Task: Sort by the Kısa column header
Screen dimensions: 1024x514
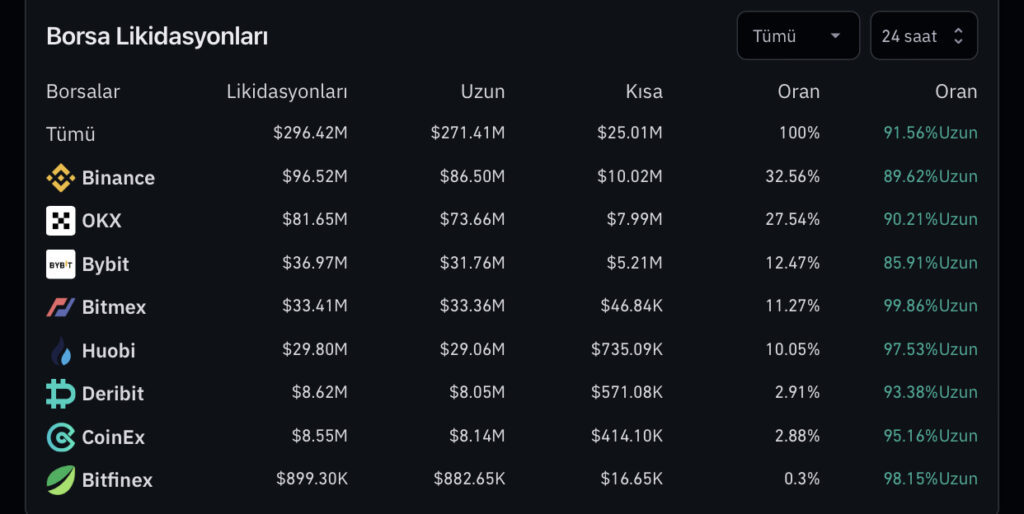Action: [644, 91]
